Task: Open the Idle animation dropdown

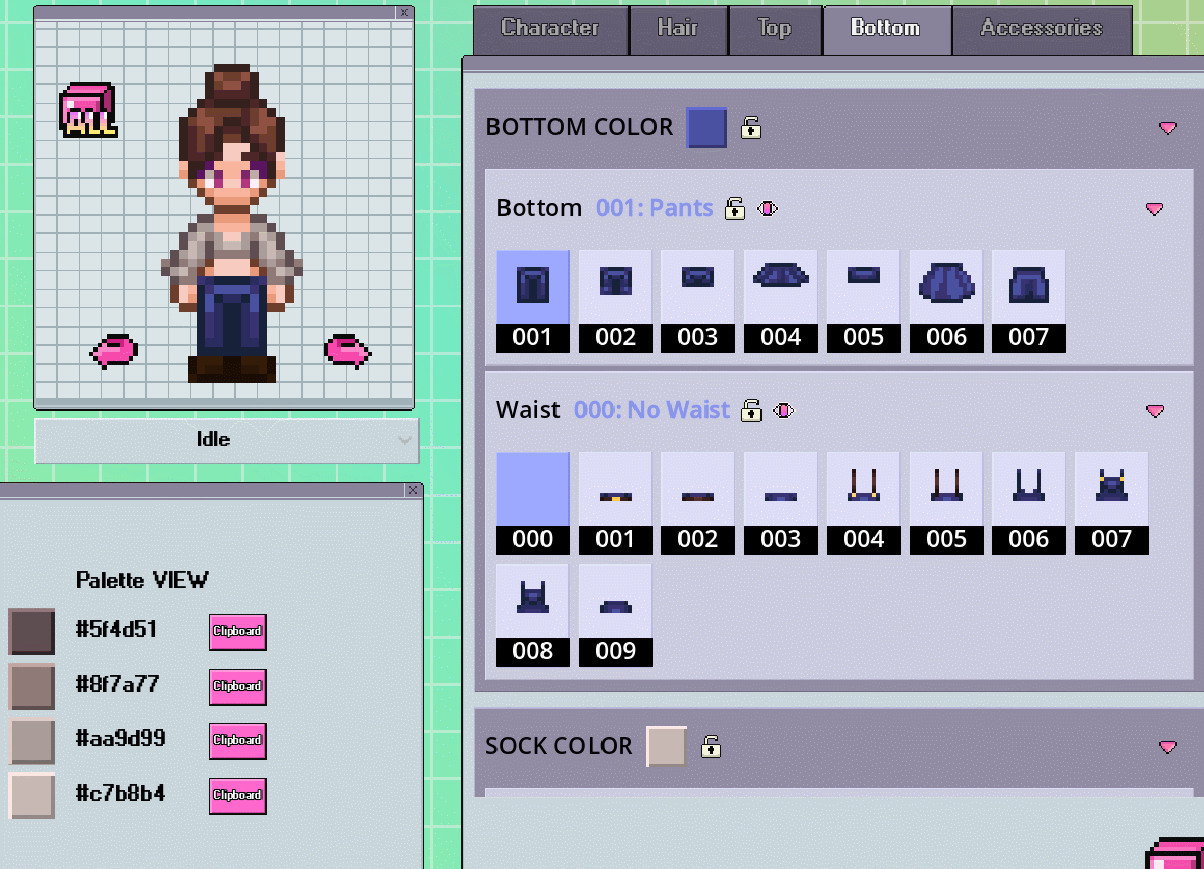Action: coord(226,440)
